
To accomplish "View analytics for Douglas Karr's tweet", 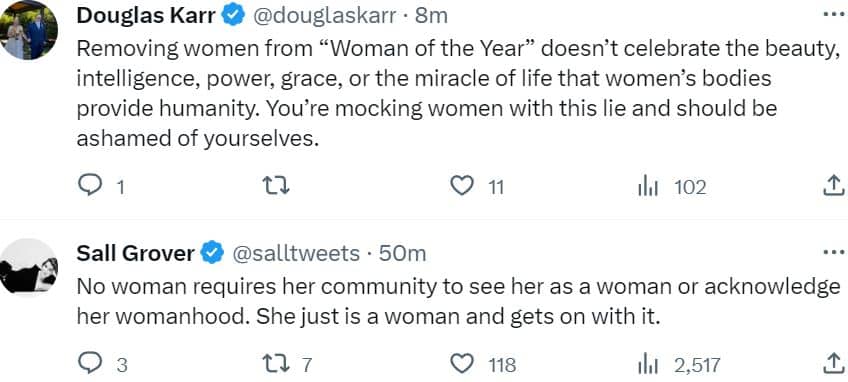I will tap(647, 187).
